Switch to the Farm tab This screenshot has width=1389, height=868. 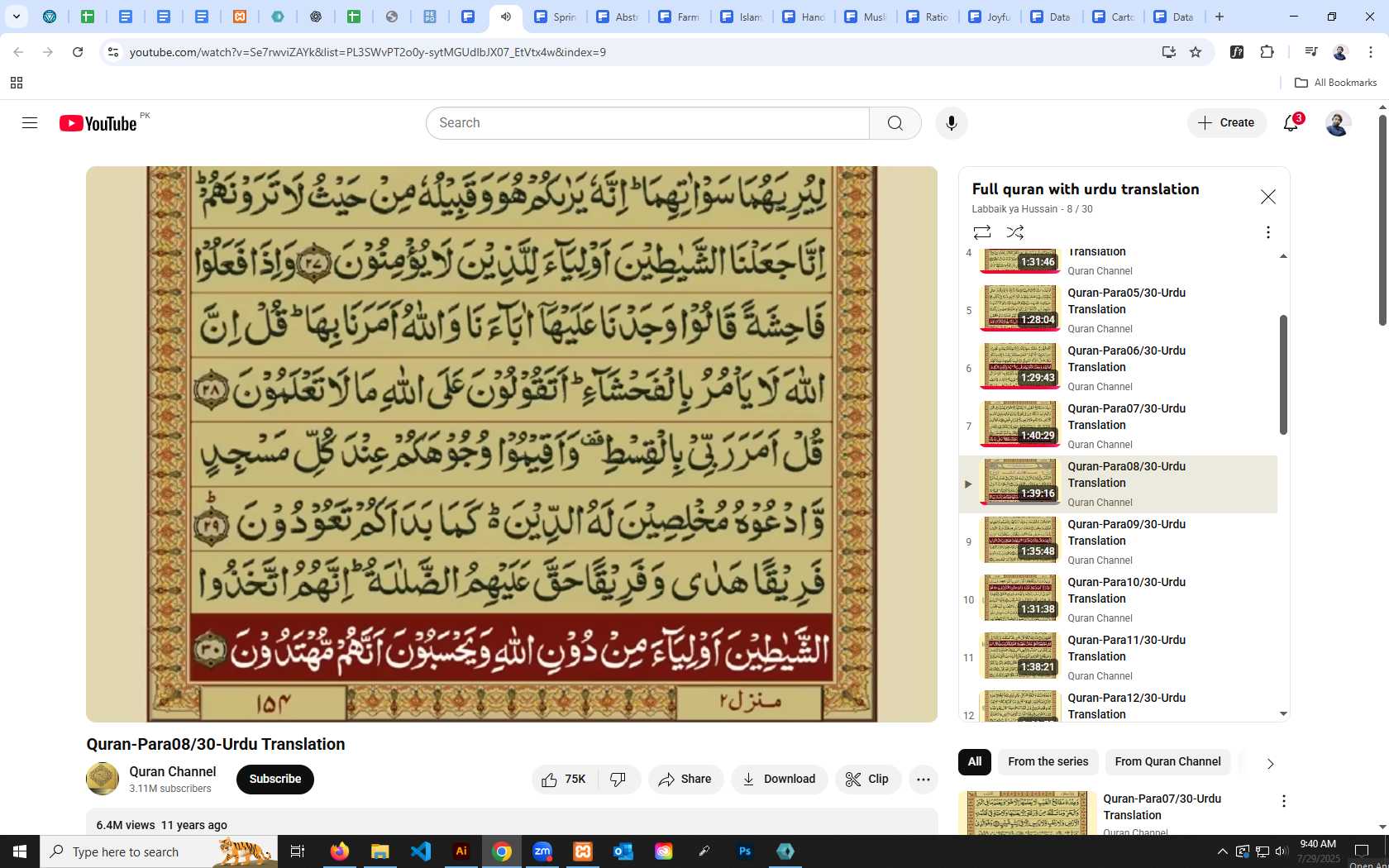[680, 17]
